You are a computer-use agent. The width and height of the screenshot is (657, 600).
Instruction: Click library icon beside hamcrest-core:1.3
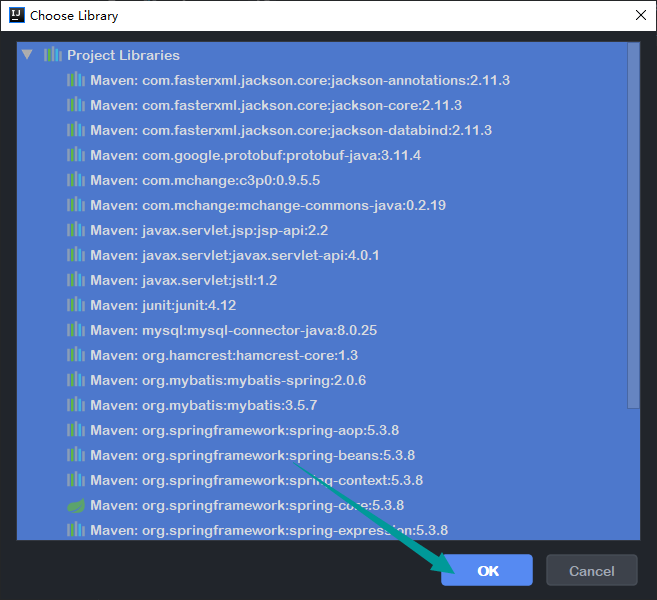[x=76, y=355]
